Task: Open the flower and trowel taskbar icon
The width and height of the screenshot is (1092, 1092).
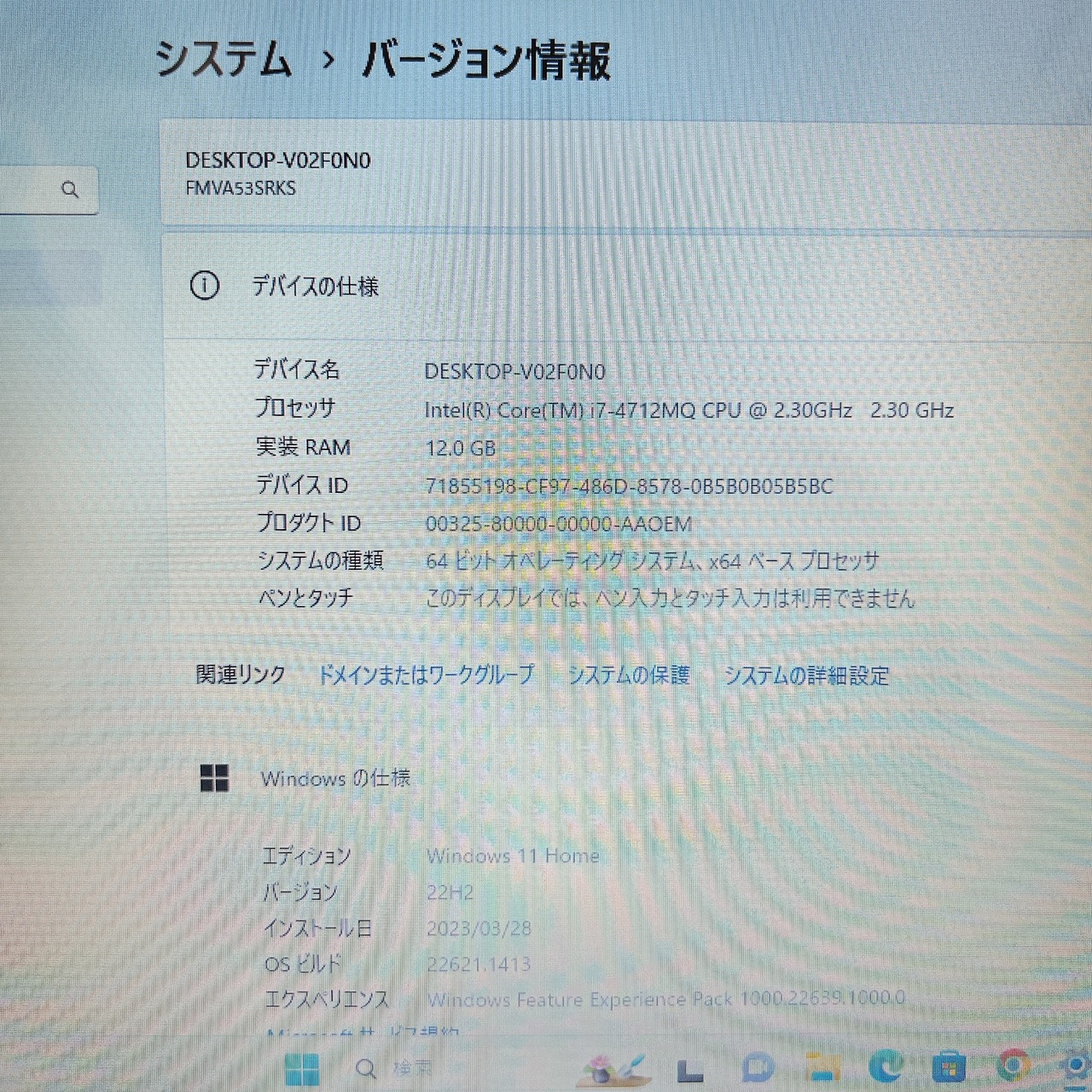Action: click(x=615, y=1069)
